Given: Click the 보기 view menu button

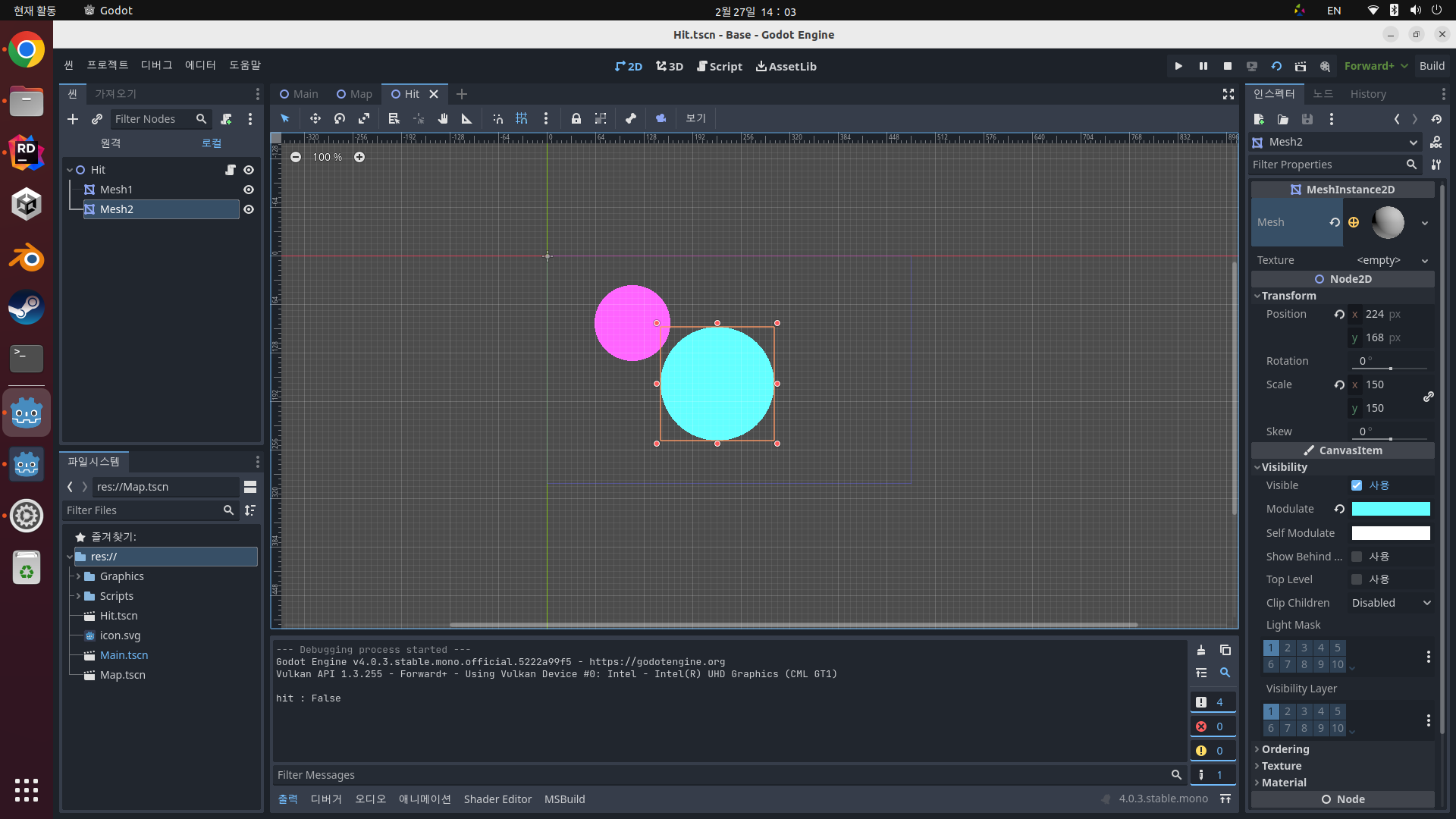Looking at the screenshot, I should [x=695, y=118].
